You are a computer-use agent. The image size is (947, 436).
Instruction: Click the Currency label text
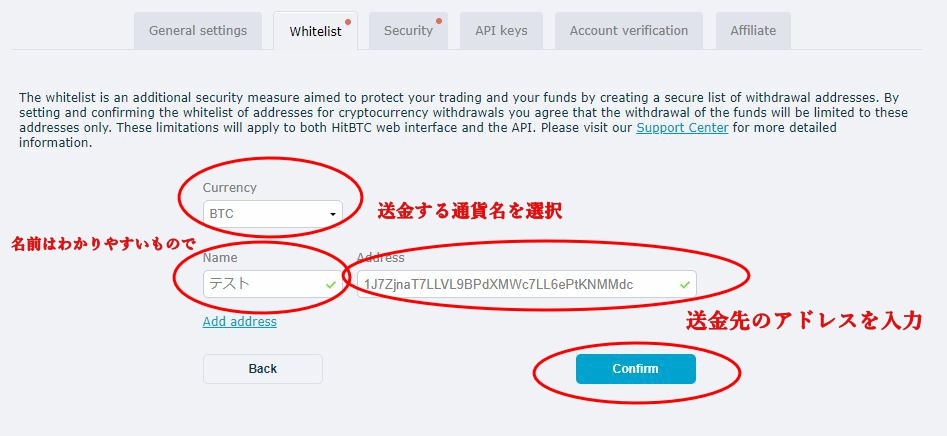230,188
